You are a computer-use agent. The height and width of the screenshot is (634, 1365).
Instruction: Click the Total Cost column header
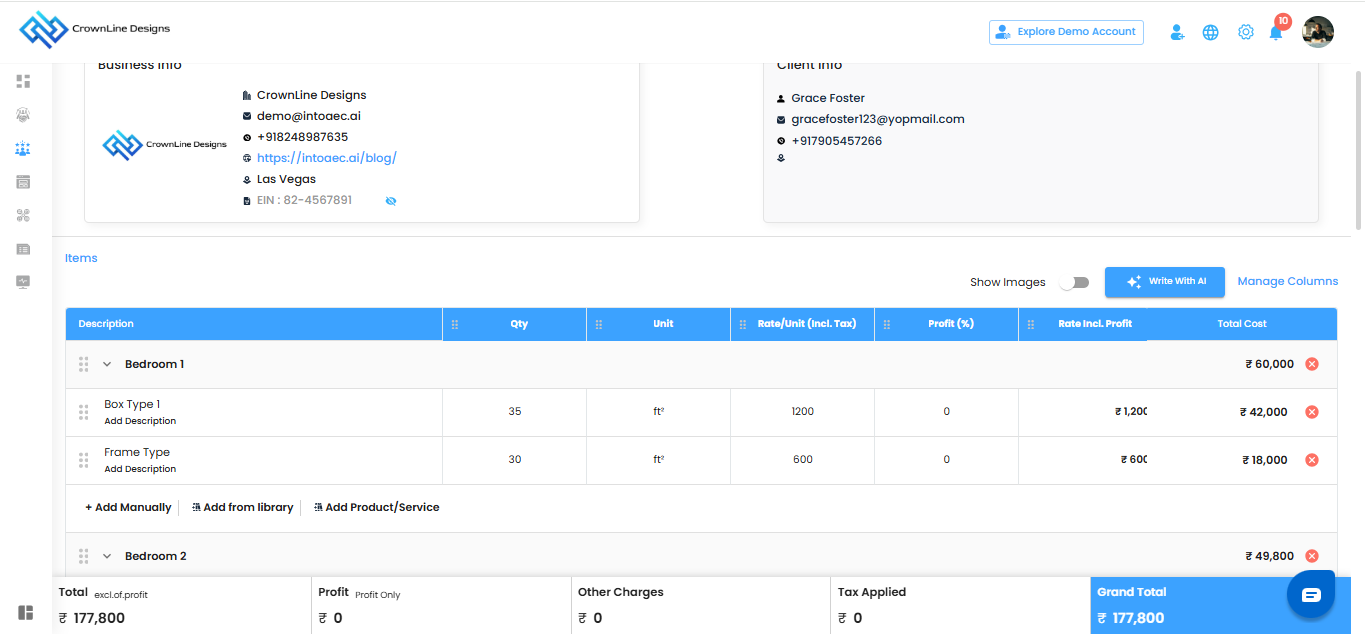[x=1242, y=324]
